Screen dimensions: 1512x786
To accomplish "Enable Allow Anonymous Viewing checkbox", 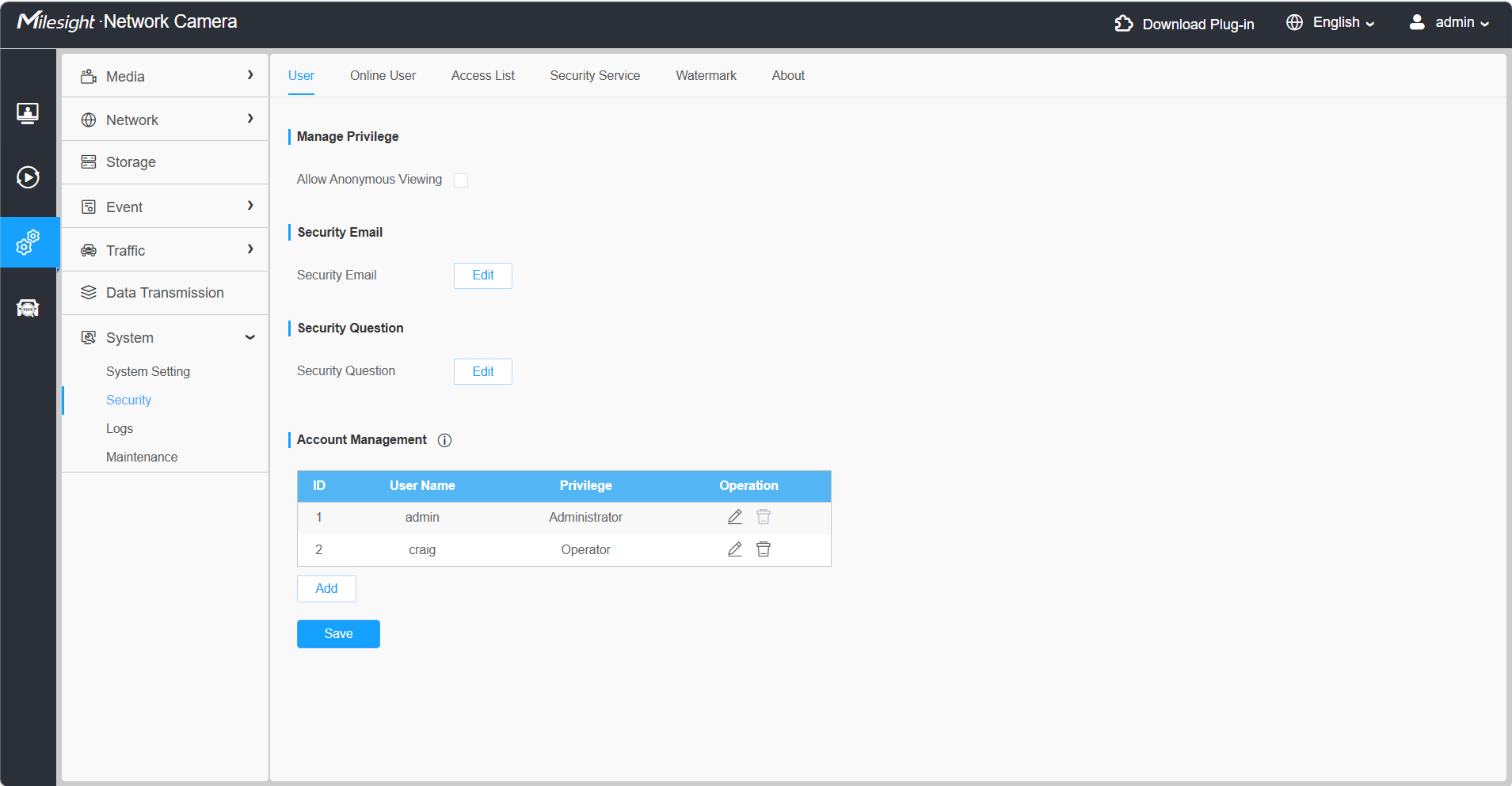I will (461, 180).
